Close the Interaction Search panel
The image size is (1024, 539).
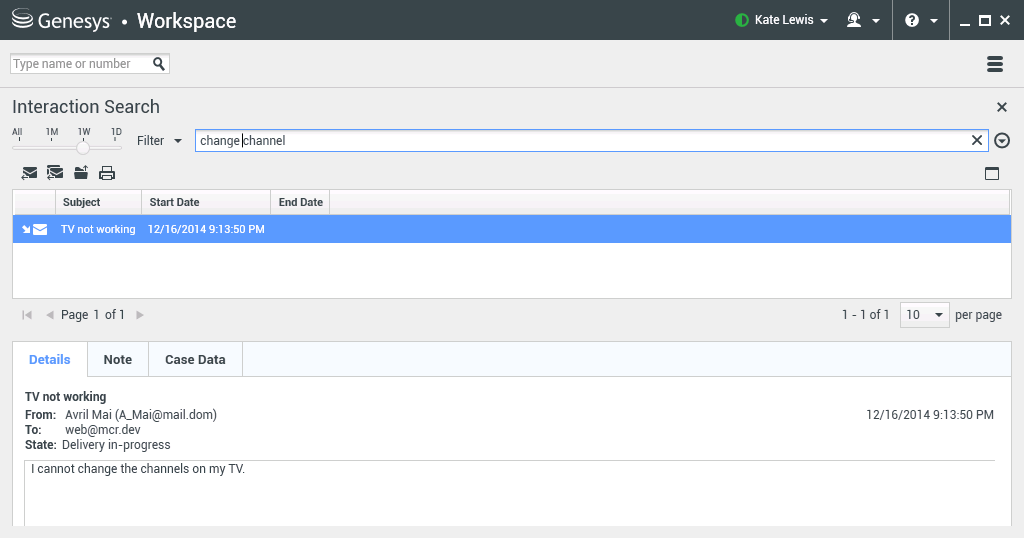click(x=1002, y=107)
